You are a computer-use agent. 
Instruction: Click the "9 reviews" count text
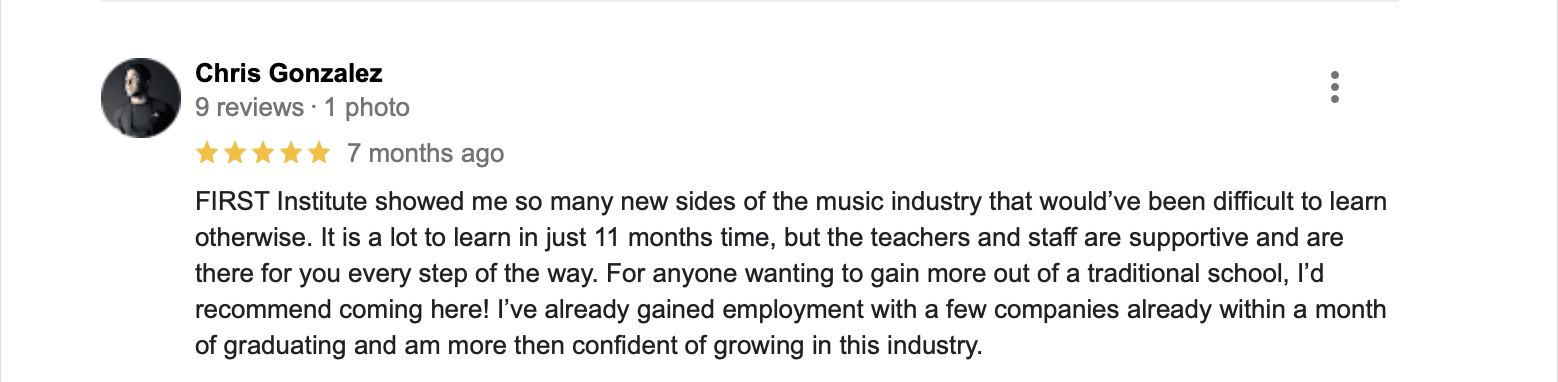pyautogui.click(x=249, y=107)
